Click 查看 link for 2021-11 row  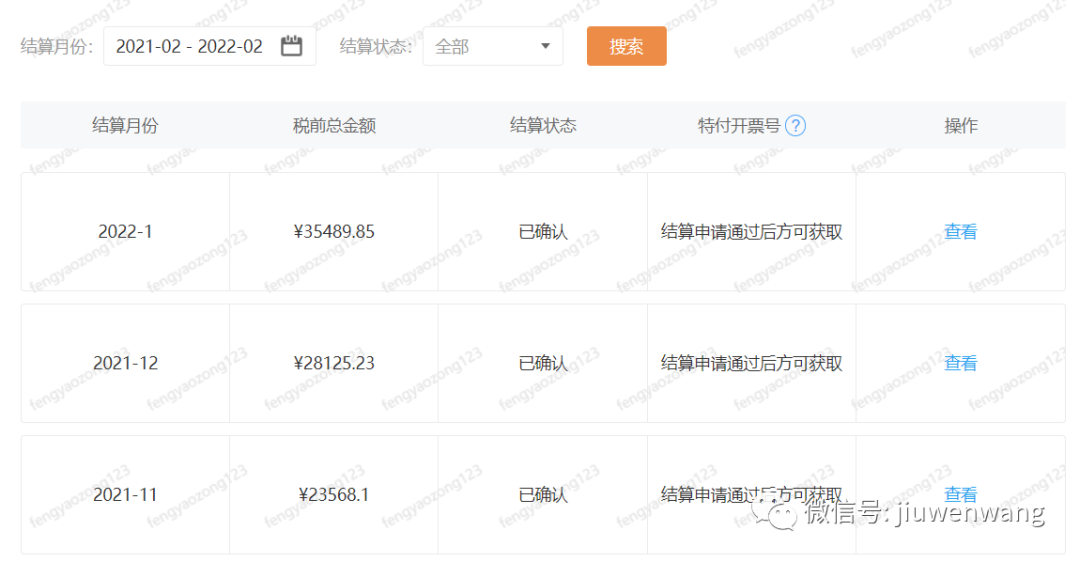960,495
